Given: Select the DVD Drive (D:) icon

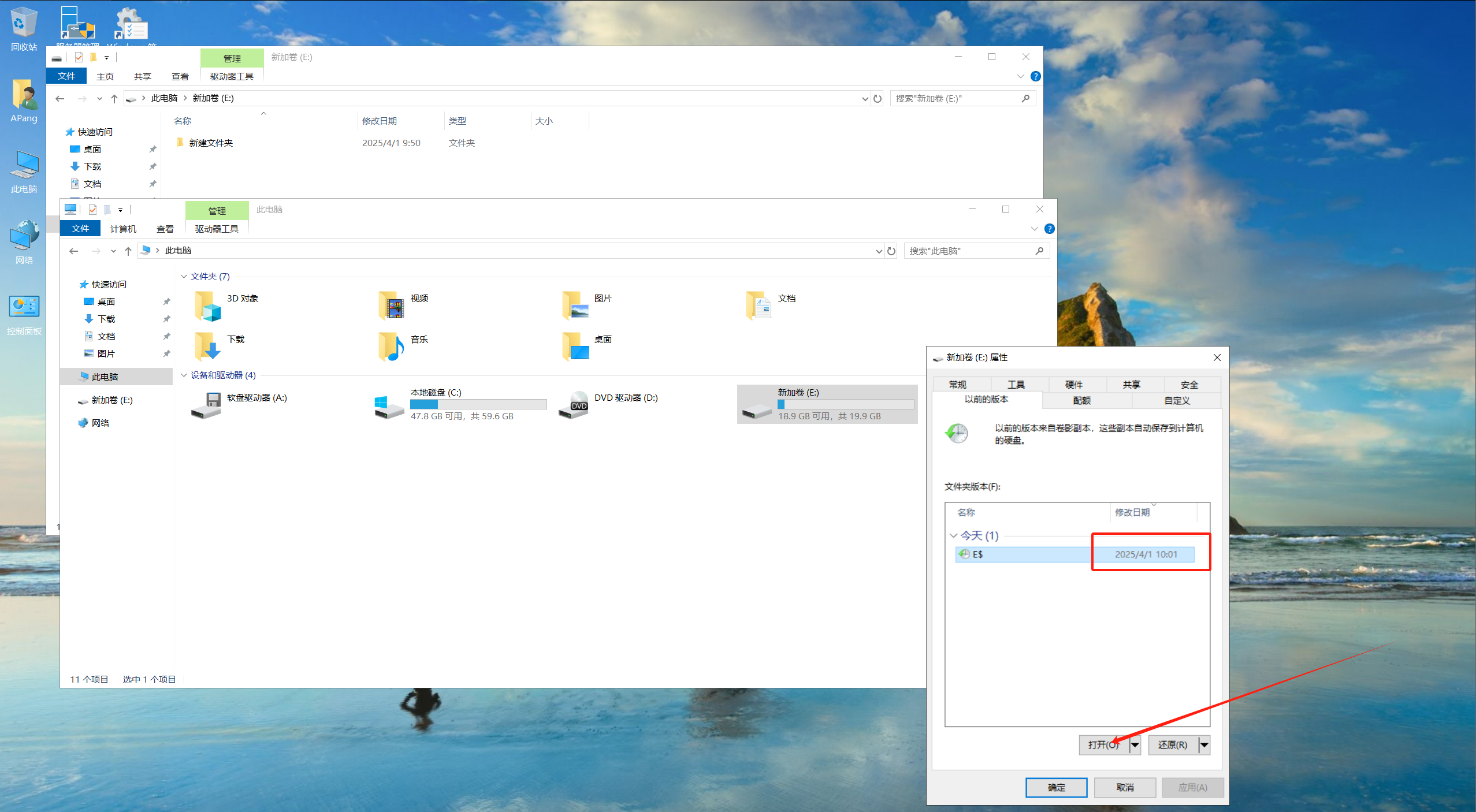Looking at the screenshot, I should click(573, 405).
